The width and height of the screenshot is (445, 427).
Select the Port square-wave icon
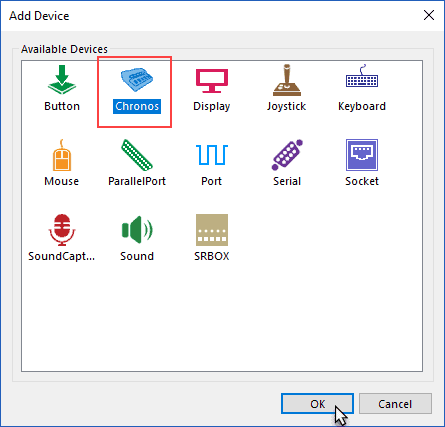[212, 155]
